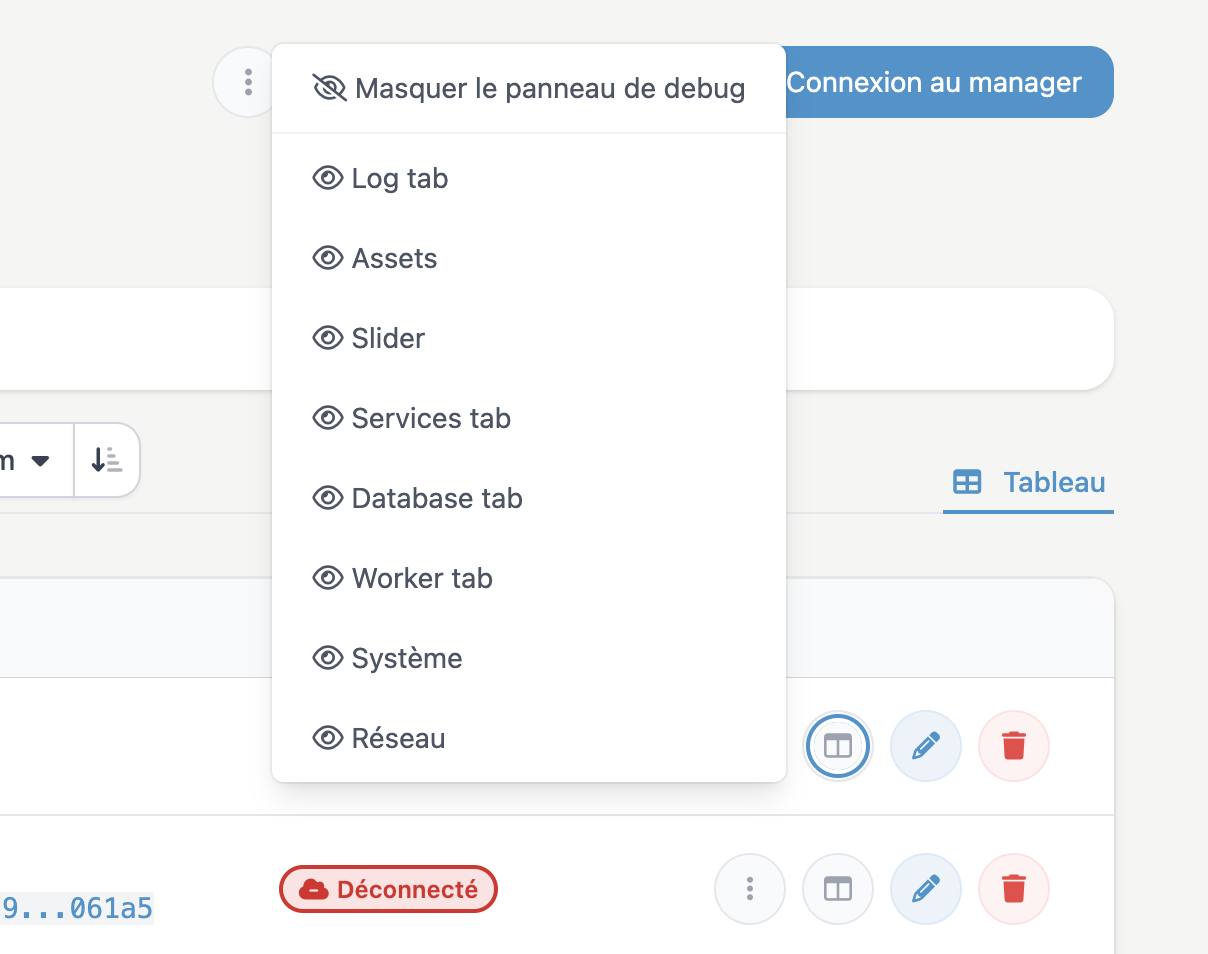Click the Connexion au manager button
The width and height of the screenshot is (1208, 954).
949,82
